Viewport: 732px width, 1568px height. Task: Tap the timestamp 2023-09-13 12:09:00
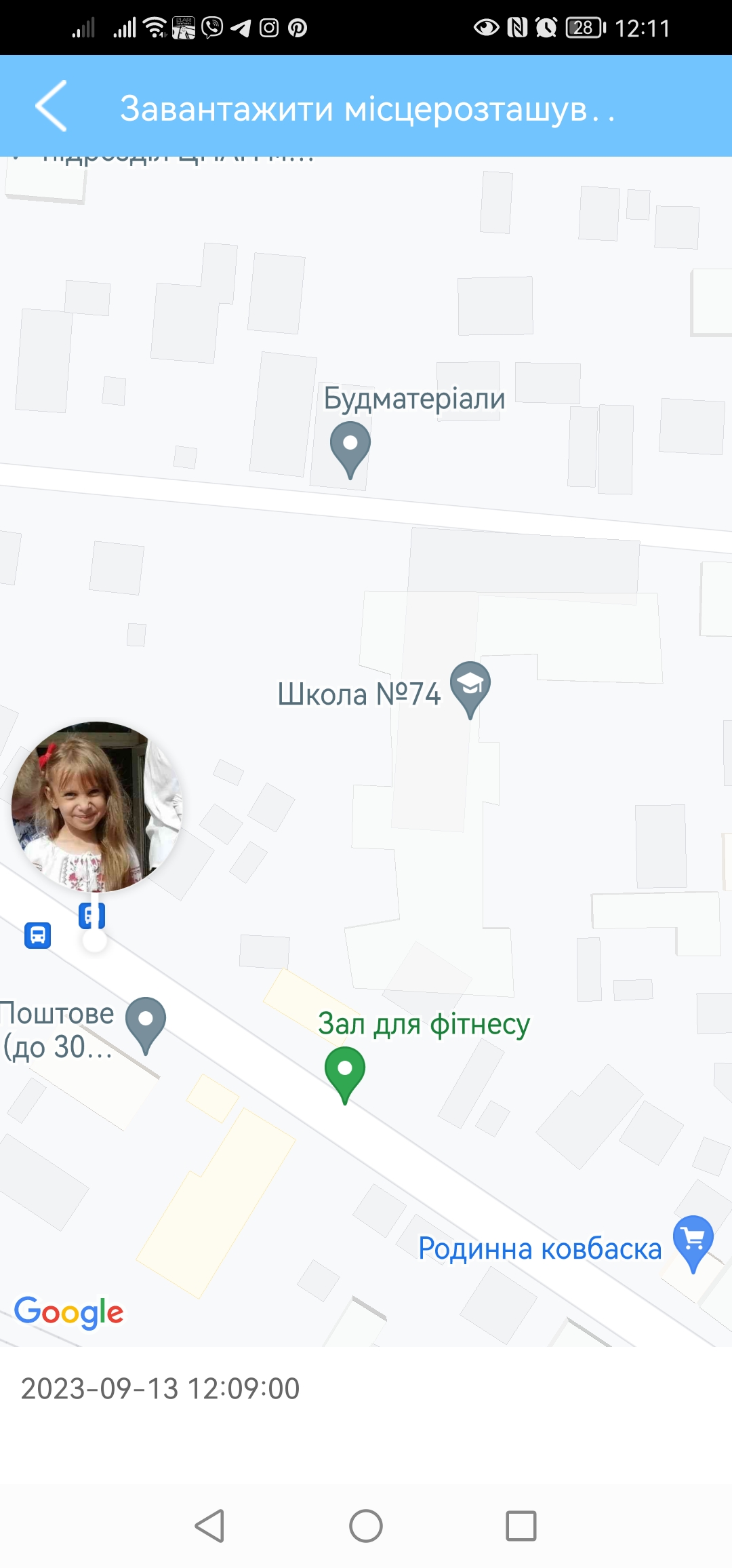pyautogui.click(x=160, y=1388)
